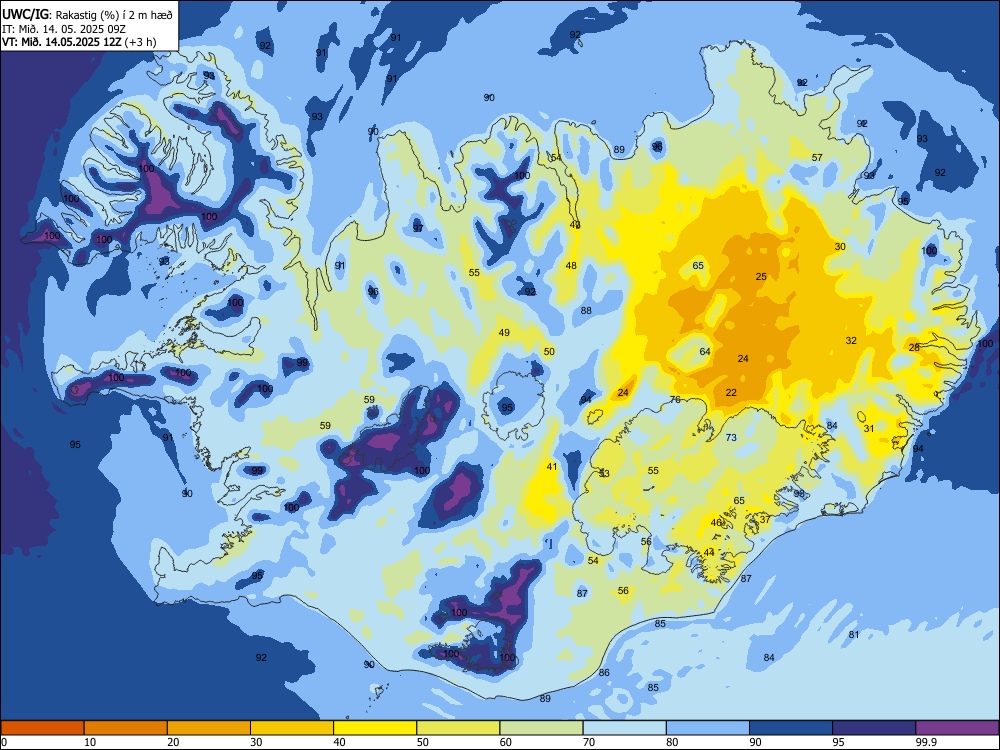Select the 80–90 medium blue legend swatch
The height and width of the screenshot is (750, 1000).
708,728
